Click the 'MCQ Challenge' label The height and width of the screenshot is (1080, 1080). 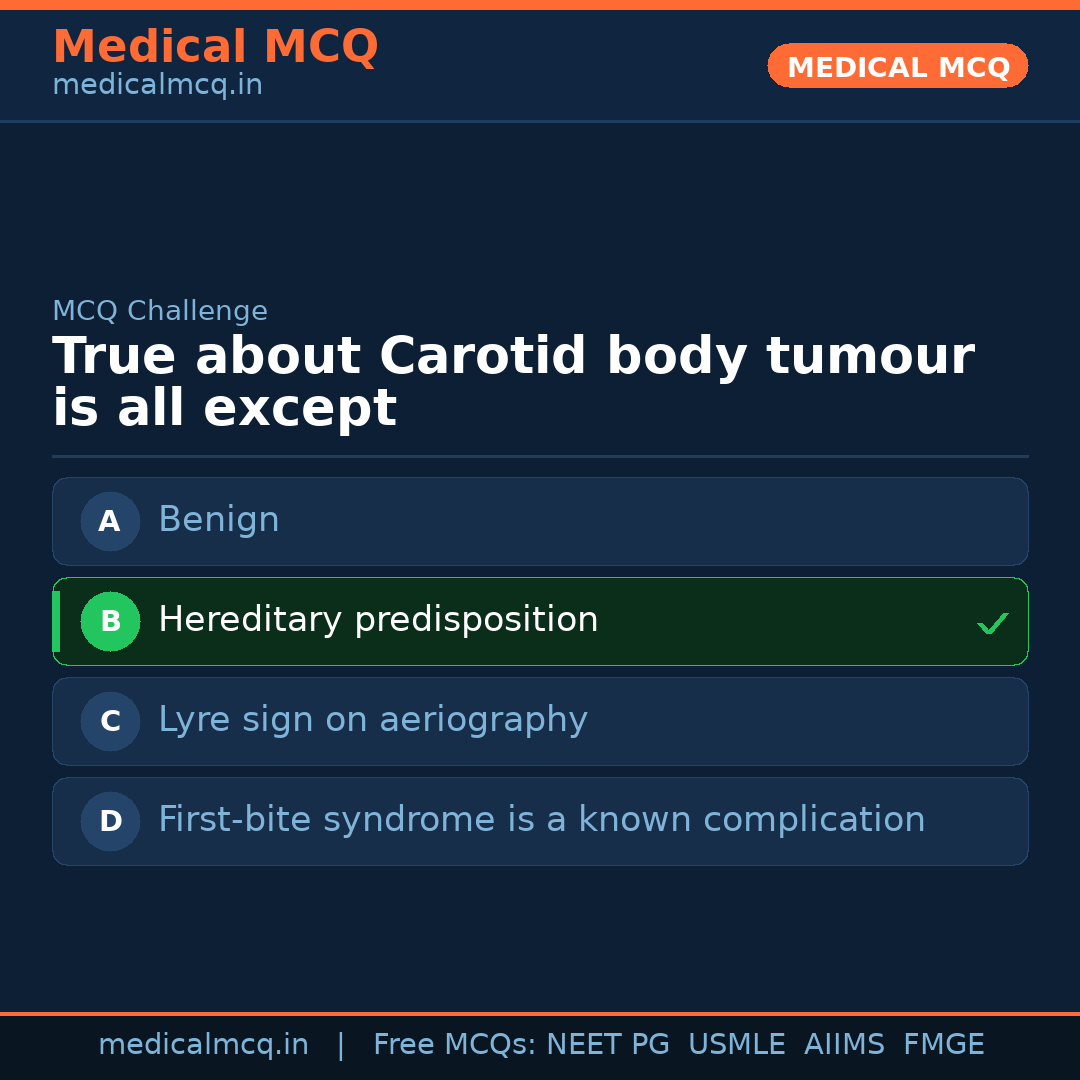[160, 311]
